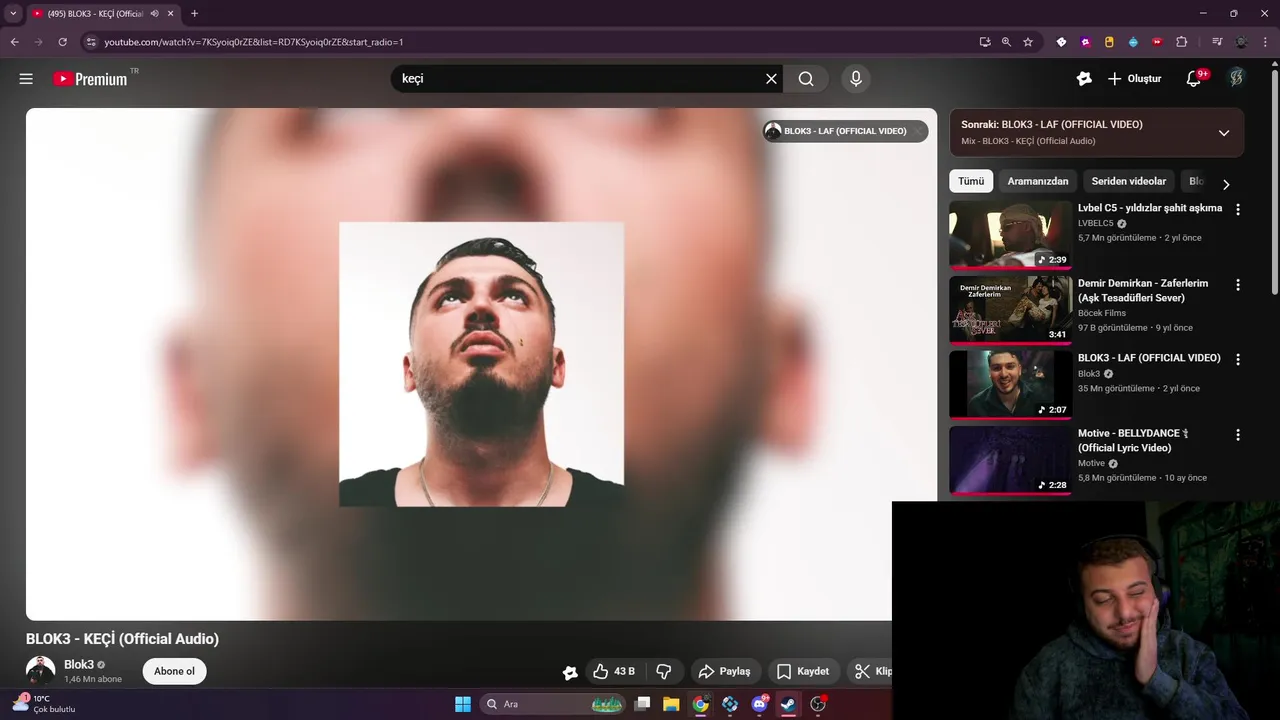Open options for BLOK3 - LAF video
The height and width of the screenshot is (720, 1280).
[1237, 359]
